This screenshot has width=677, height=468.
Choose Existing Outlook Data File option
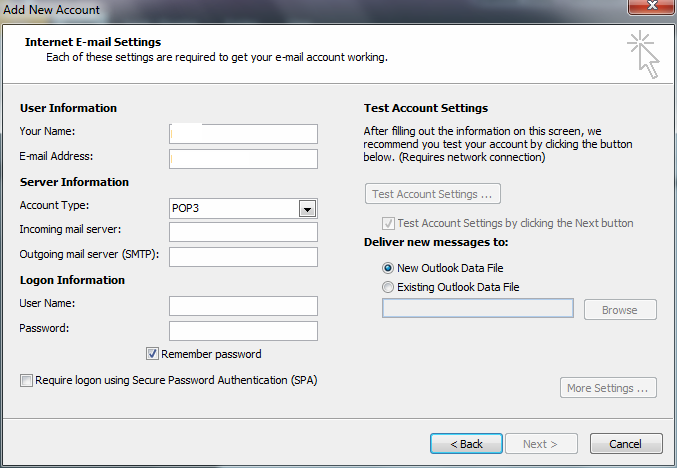[388, 287]
